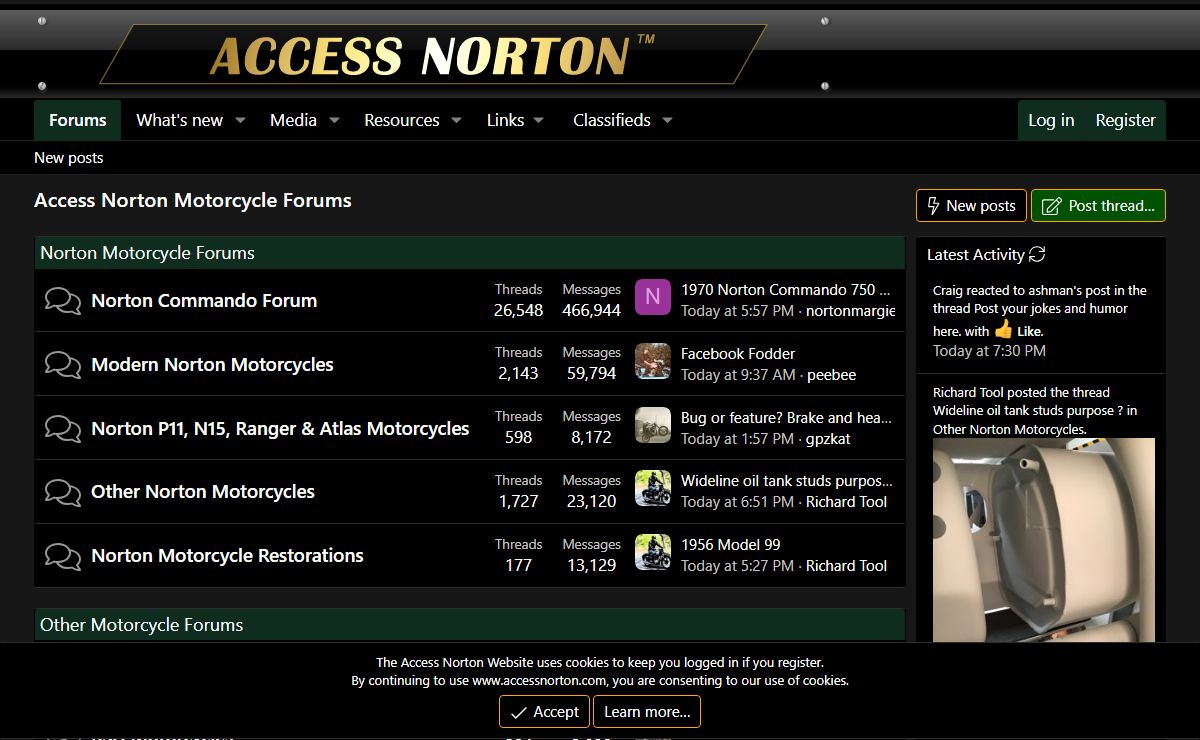Viewport: 1200px width, 740px height.
Task: Open the Other Norton Motorcycles forum link
Action: pyautogui.click(x=203, y=492)
